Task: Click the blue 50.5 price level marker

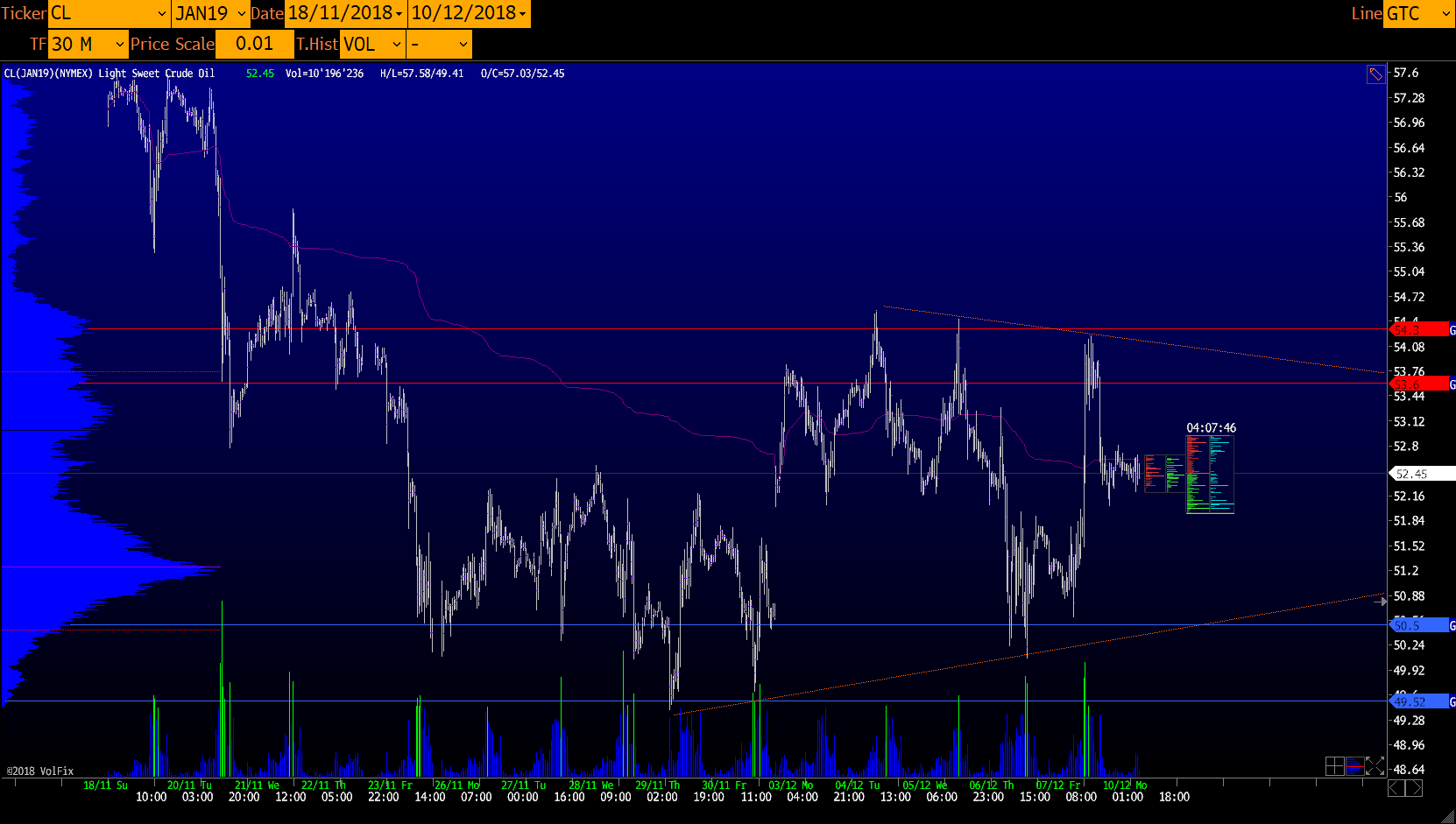Action: 1417,625
